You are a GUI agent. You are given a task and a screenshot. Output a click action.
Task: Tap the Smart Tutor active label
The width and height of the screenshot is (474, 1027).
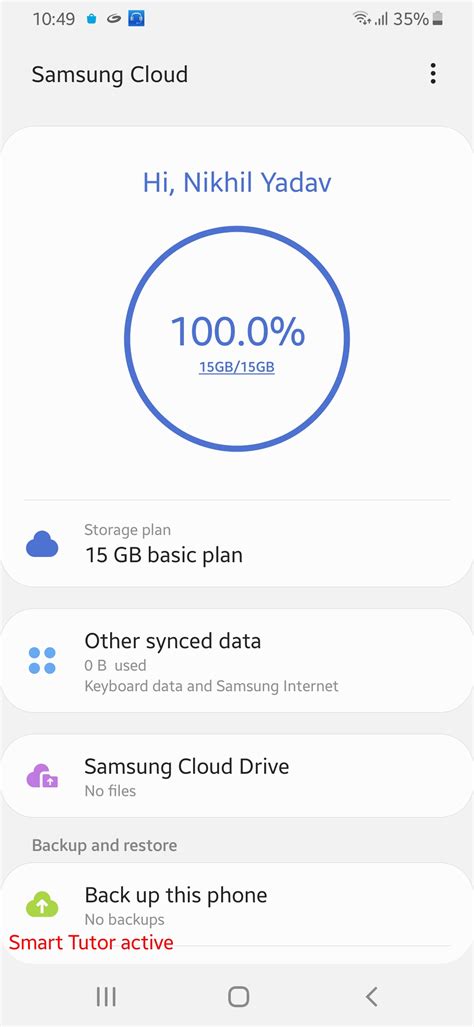(91, 943)
